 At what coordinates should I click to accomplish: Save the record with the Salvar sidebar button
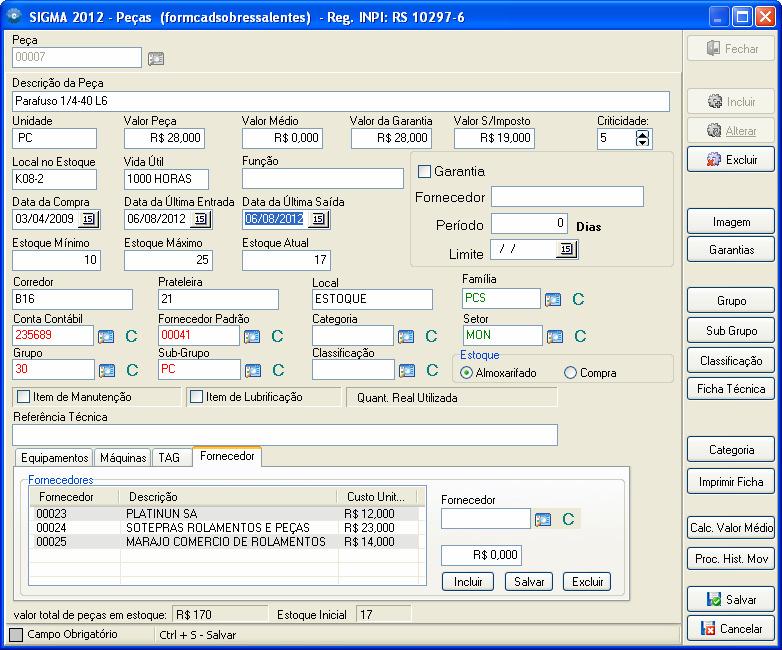(731, 600)
